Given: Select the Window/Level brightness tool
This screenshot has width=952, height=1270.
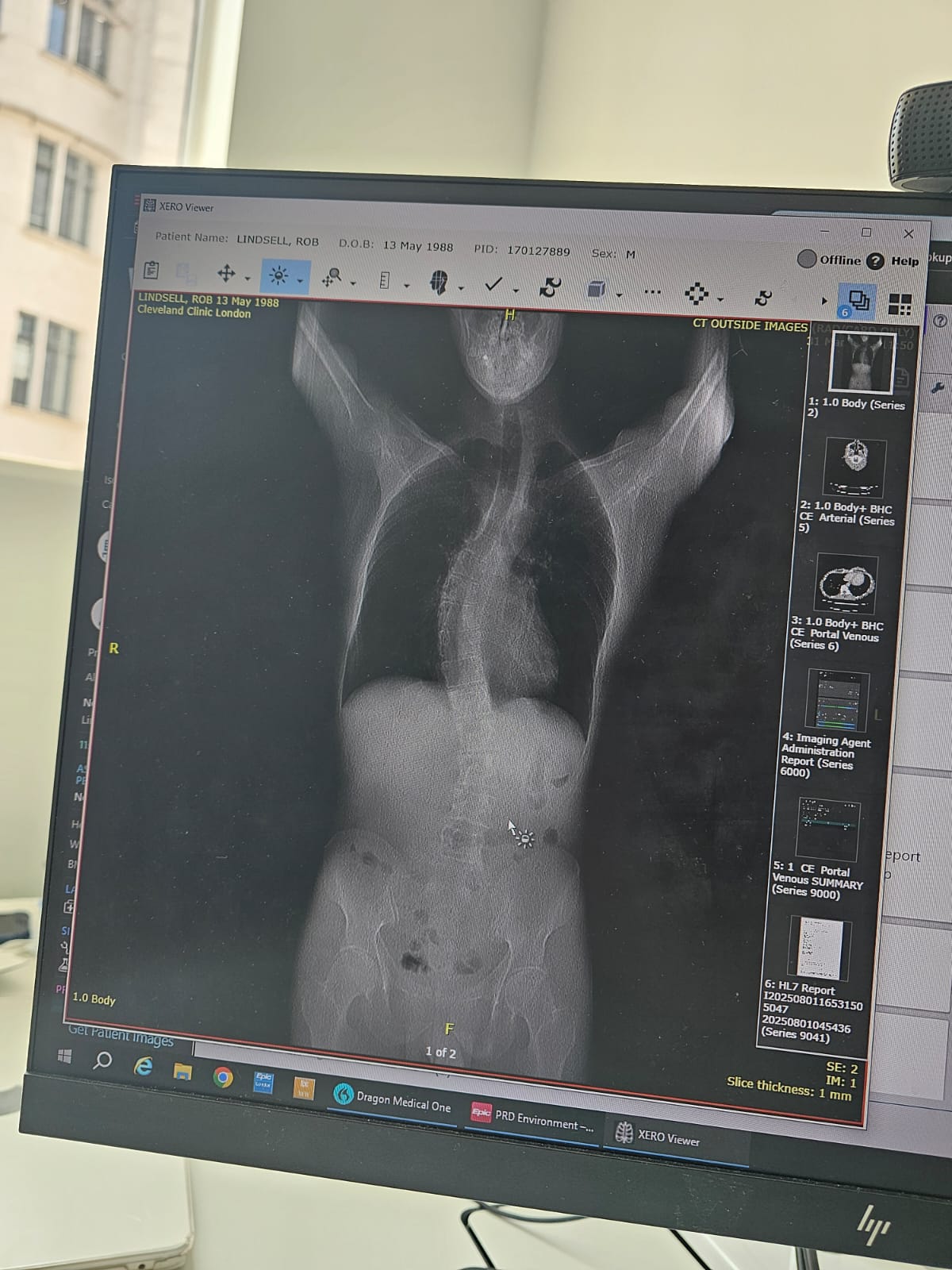Looking at the screenshot, I should tap(278, 275).
